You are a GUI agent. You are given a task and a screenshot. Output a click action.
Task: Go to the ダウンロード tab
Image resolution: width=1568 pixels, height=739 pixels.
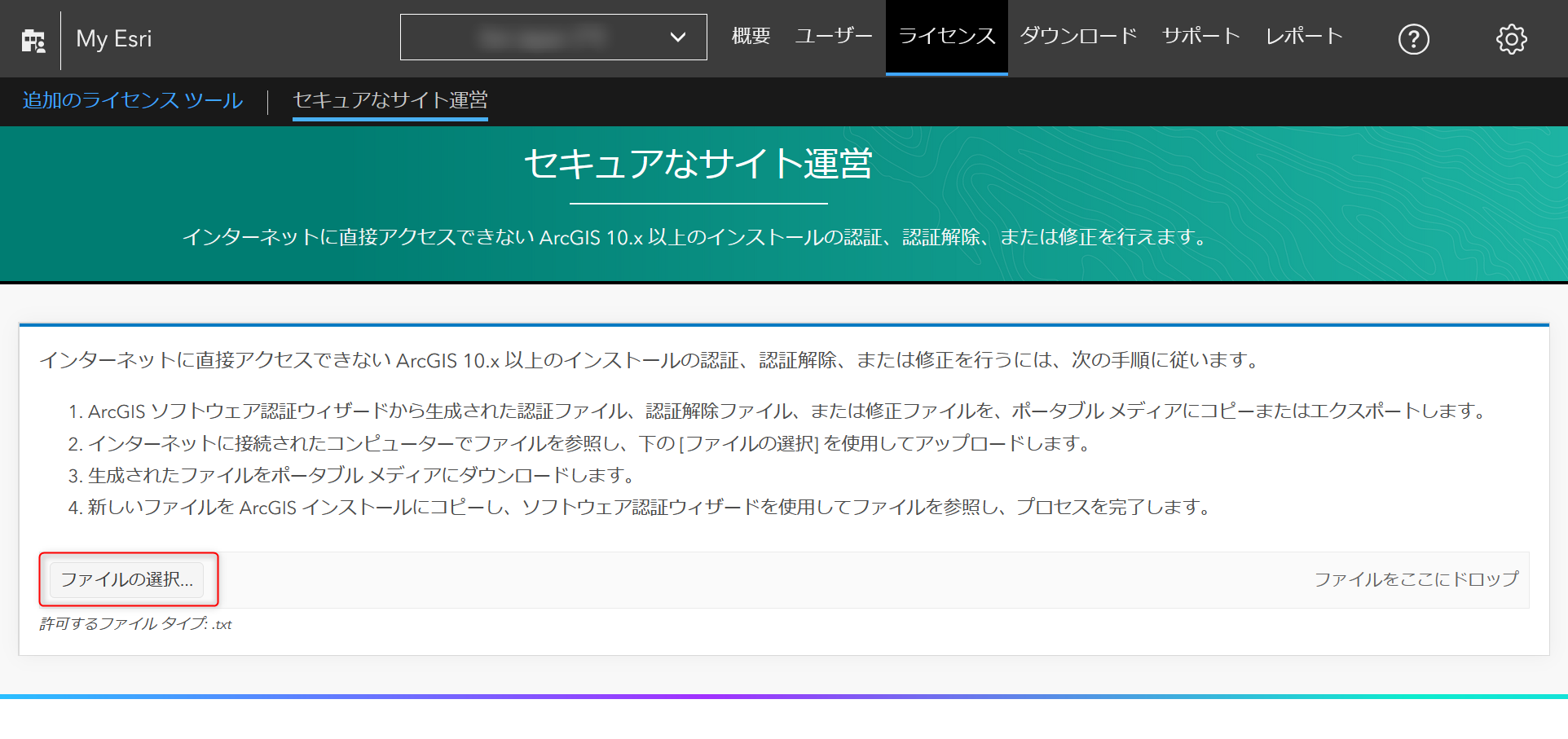pyautogui.click(x=1078, y=37)
